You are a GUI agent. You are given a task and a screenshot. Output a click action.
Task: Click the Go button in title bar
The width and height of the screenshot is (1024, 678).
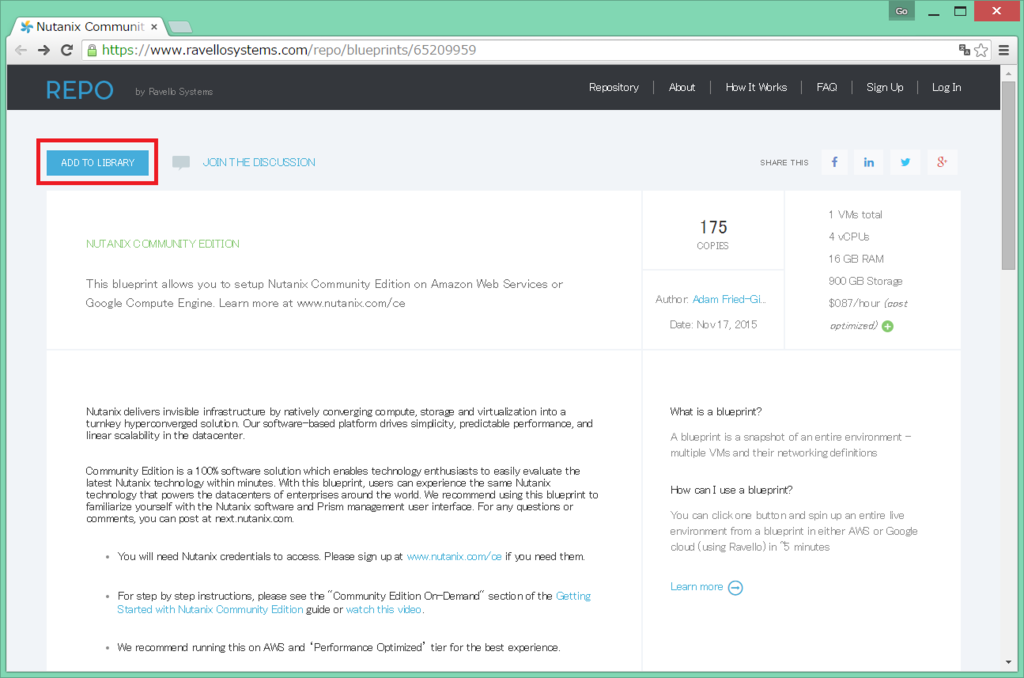point(901,10)
